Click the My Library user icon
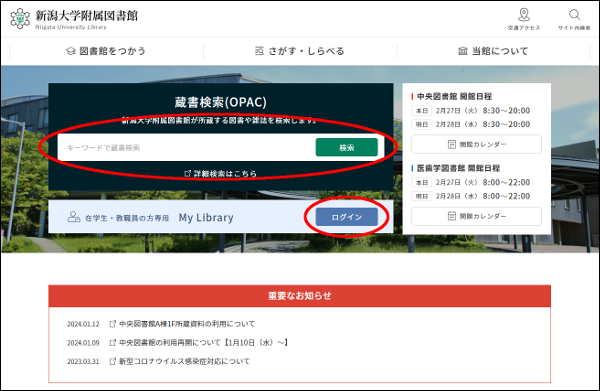This screenshot has width=600, height=391. [x=73, y=217]
